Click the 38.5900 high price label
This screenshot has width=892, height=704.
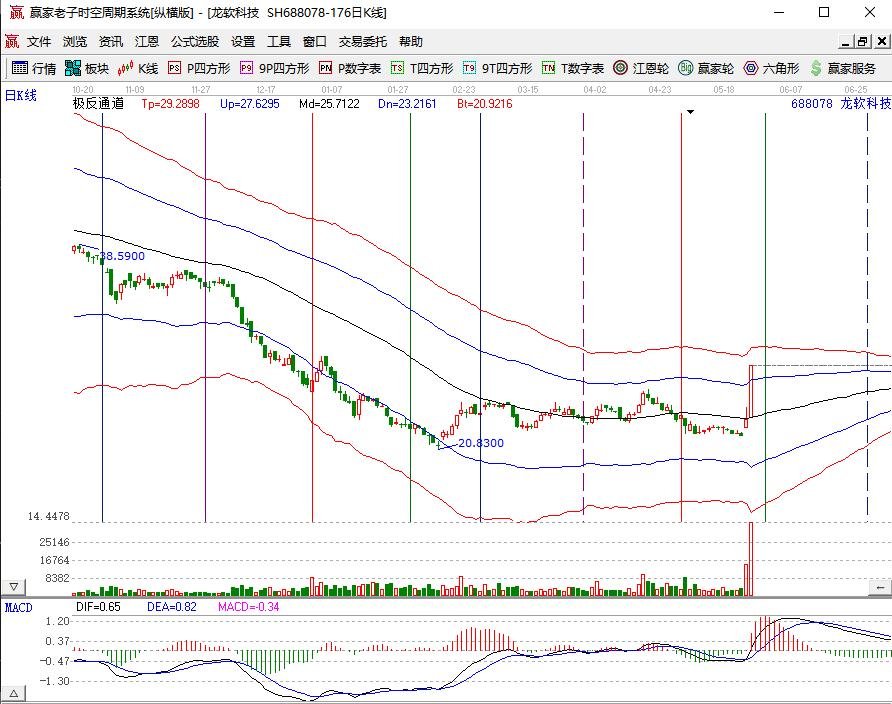122,256
